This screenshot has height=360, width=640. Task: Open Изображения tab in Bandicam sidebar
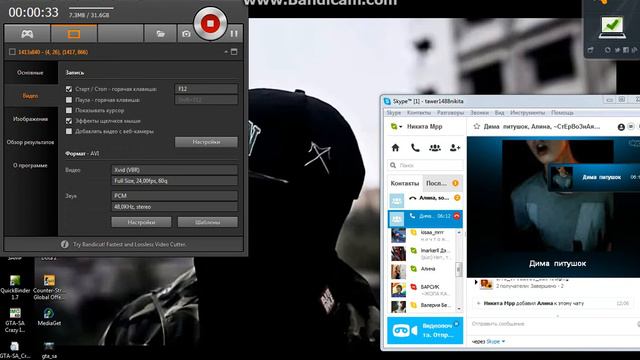coord(31,119)
